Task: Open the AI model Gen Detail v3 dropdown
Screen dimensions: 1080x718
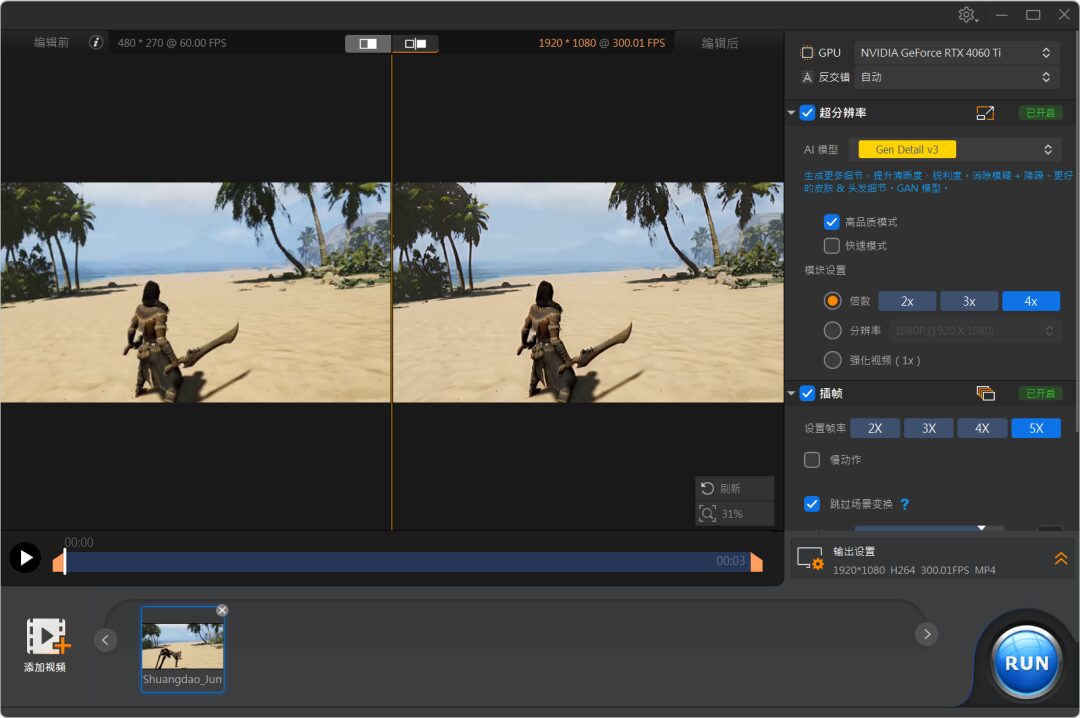Action: 957,150
